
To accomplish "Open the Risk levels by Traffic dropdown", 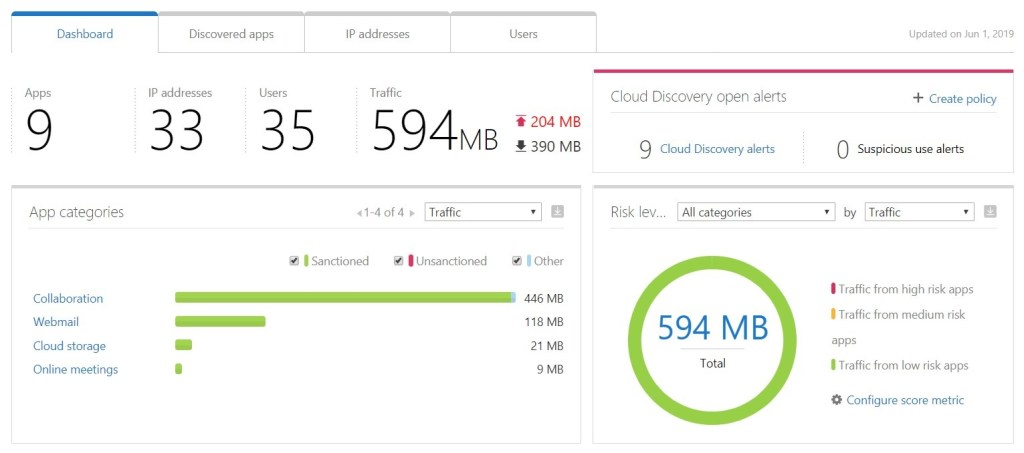I will tap(918, 212).
